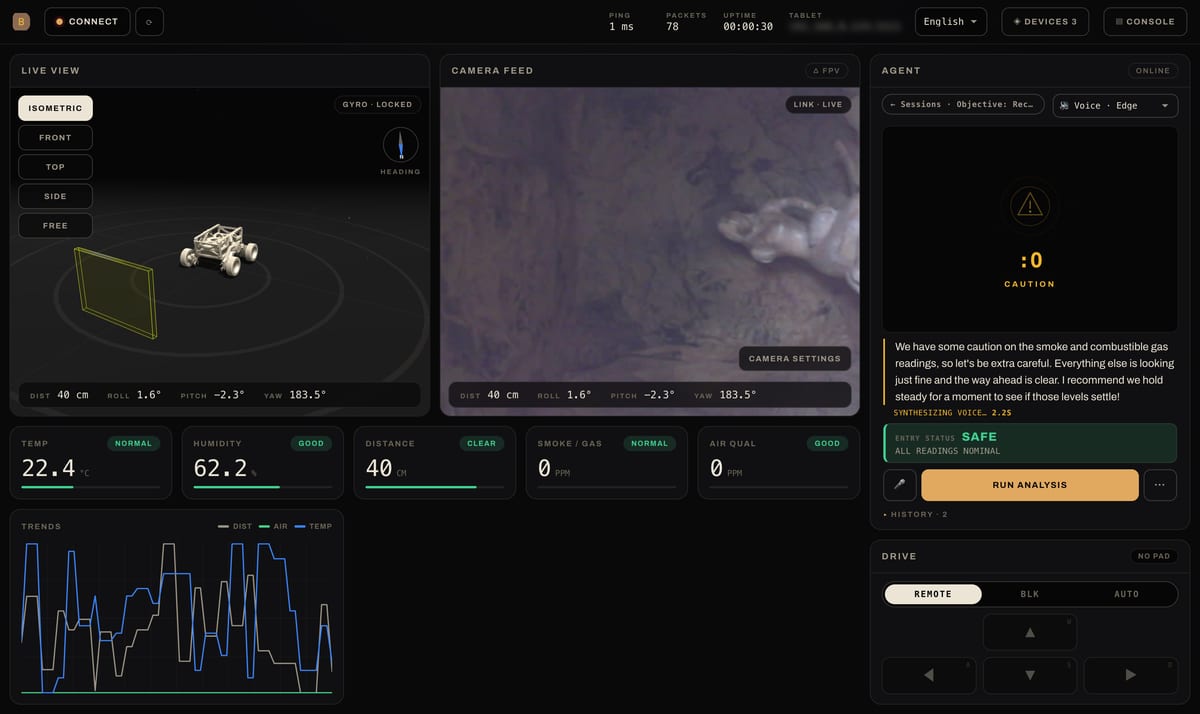The height and width of the screenshot is (714, 1200).
Task: Select AUTO drive mode
Action: pyautogui.click(x=1126, y=594)
